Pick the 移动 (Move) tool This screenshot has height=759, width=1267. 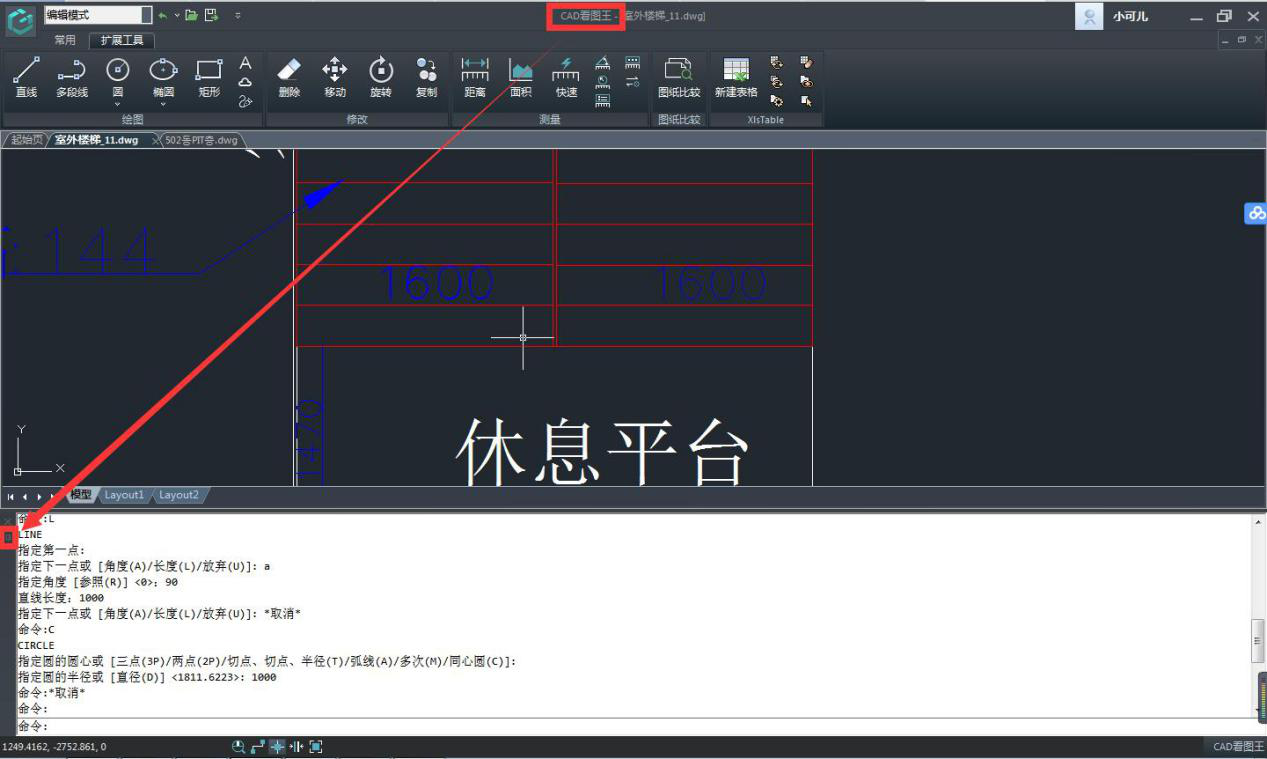point(334,77)
